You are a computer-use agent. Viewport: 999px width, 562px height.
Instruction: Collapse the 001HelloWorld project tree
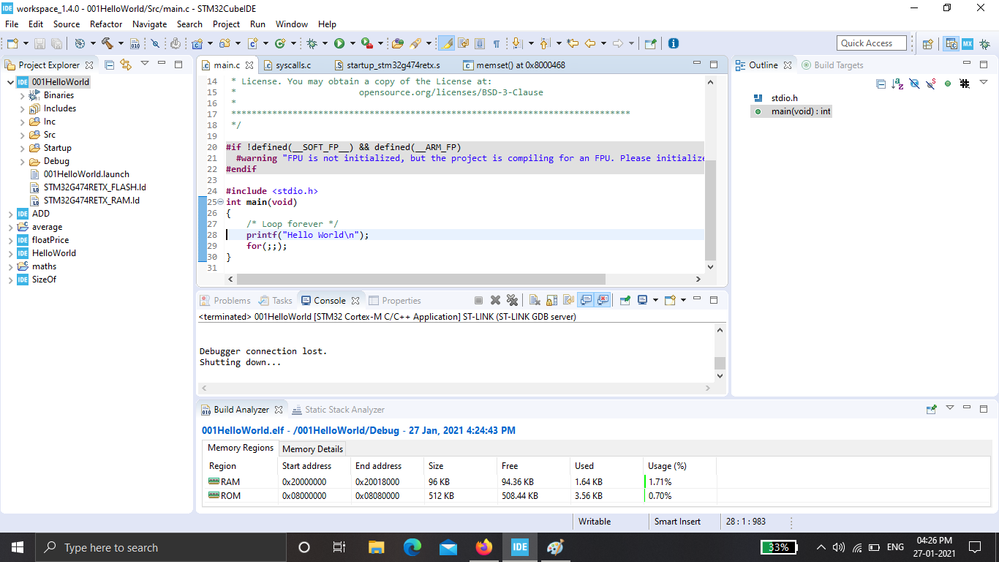point(10,82)
